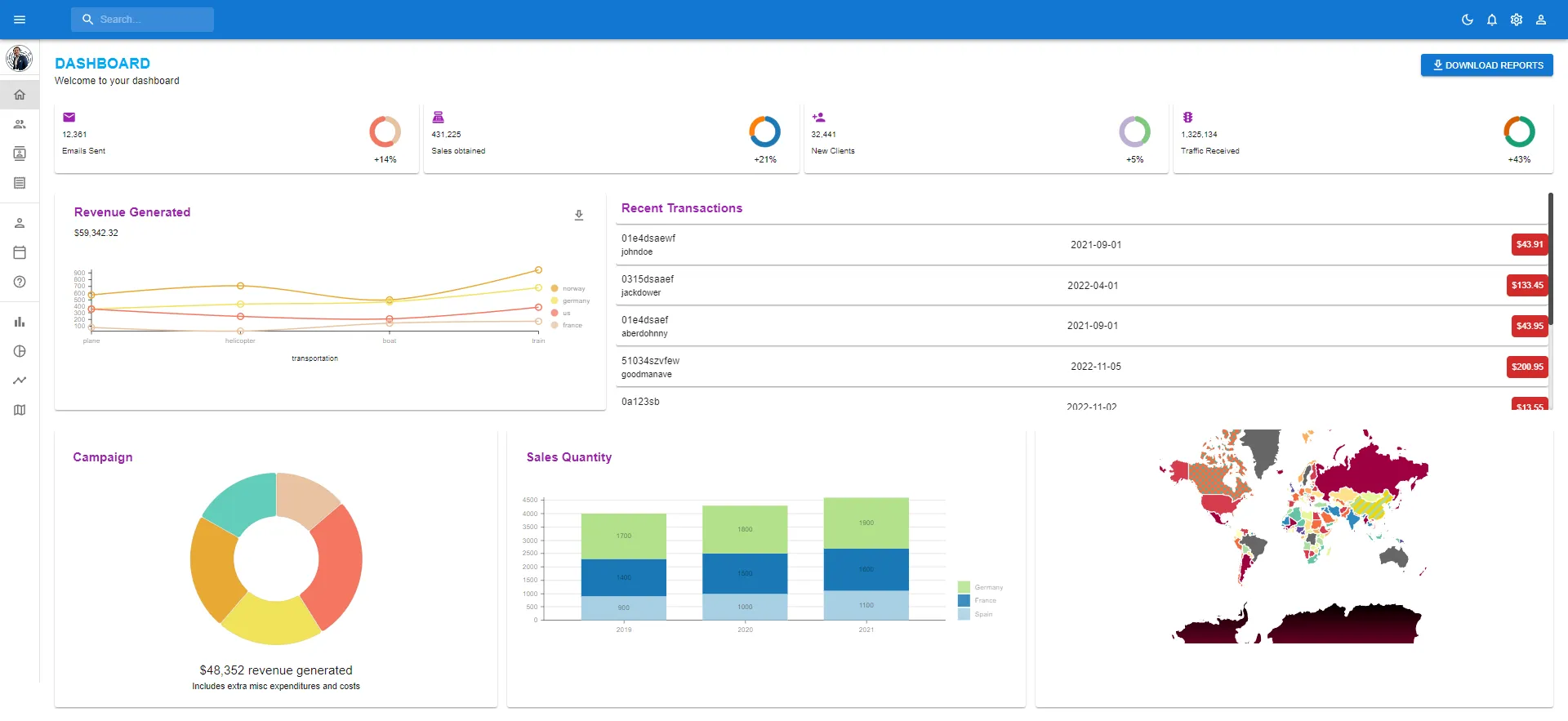Click the Germany legend swatch in Sales Quantity
The width and height of the screenshot is (1568, 721).
click(964, 587)
